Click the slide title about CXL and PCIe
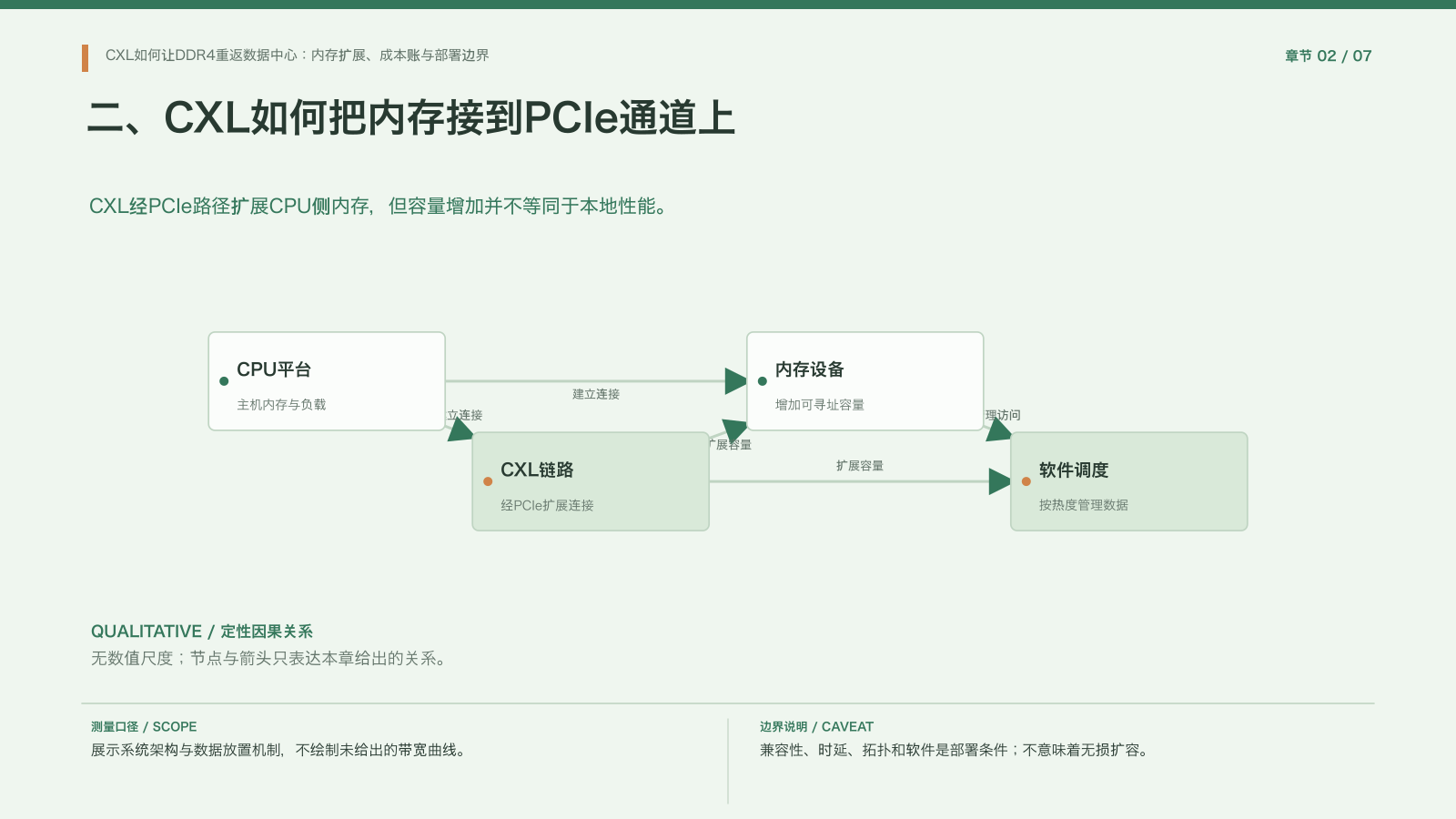Image resolution: width=1456 pixels, height=819 pixels. click(x=411, y=118)
